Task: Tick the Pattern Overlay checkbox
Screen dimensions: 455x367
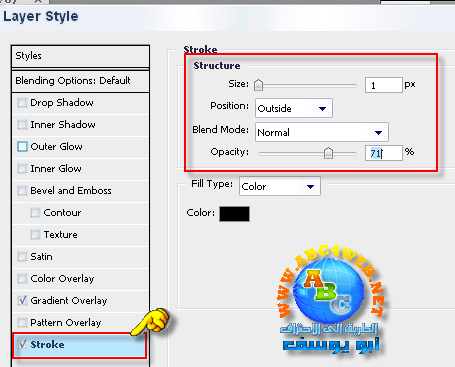Action: [22, 323]
